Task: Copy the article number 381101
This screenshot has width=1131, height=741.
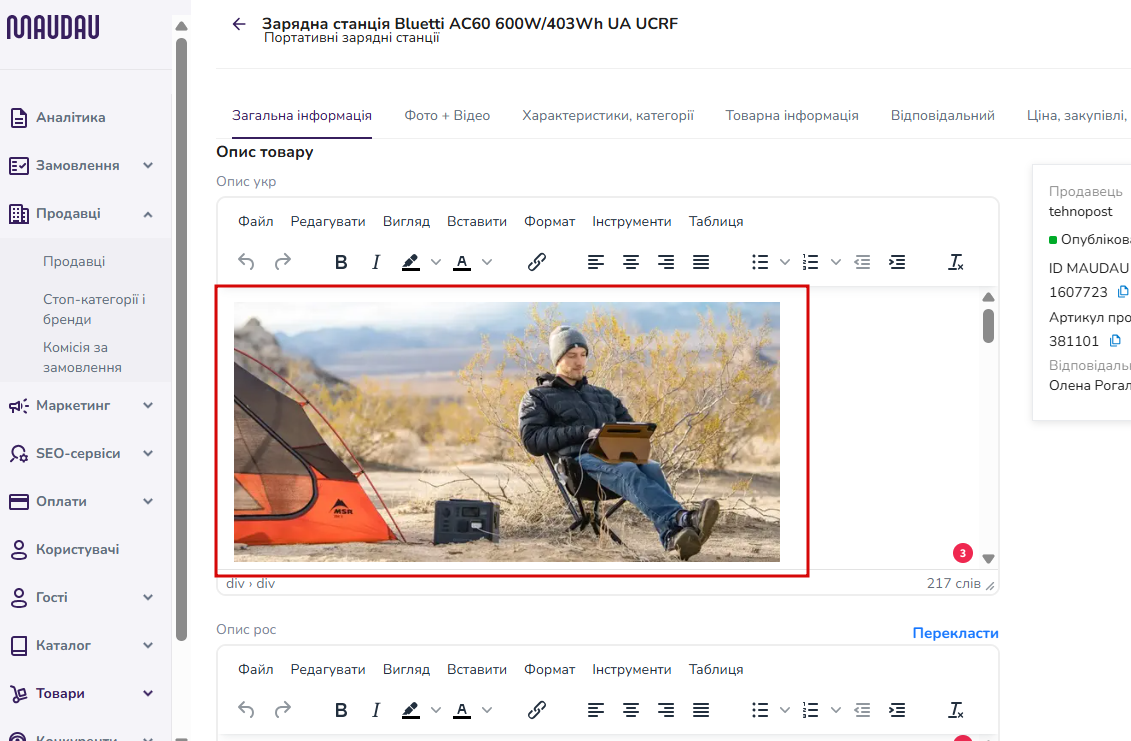Action: 1115,341
